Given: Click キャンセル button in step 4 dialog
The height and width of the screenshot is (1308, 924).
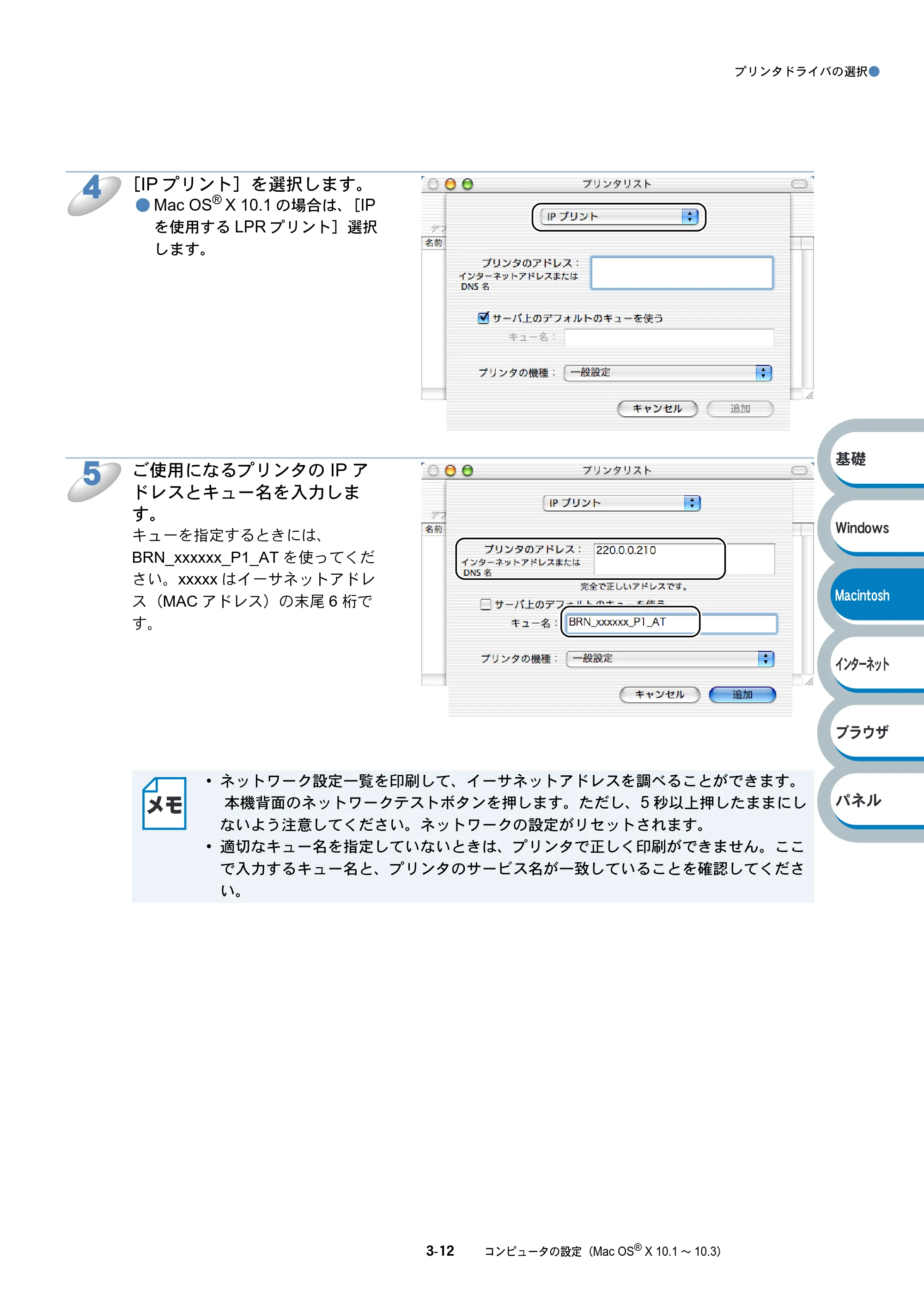Looking at the screenshot, I should tap(657, 408).
